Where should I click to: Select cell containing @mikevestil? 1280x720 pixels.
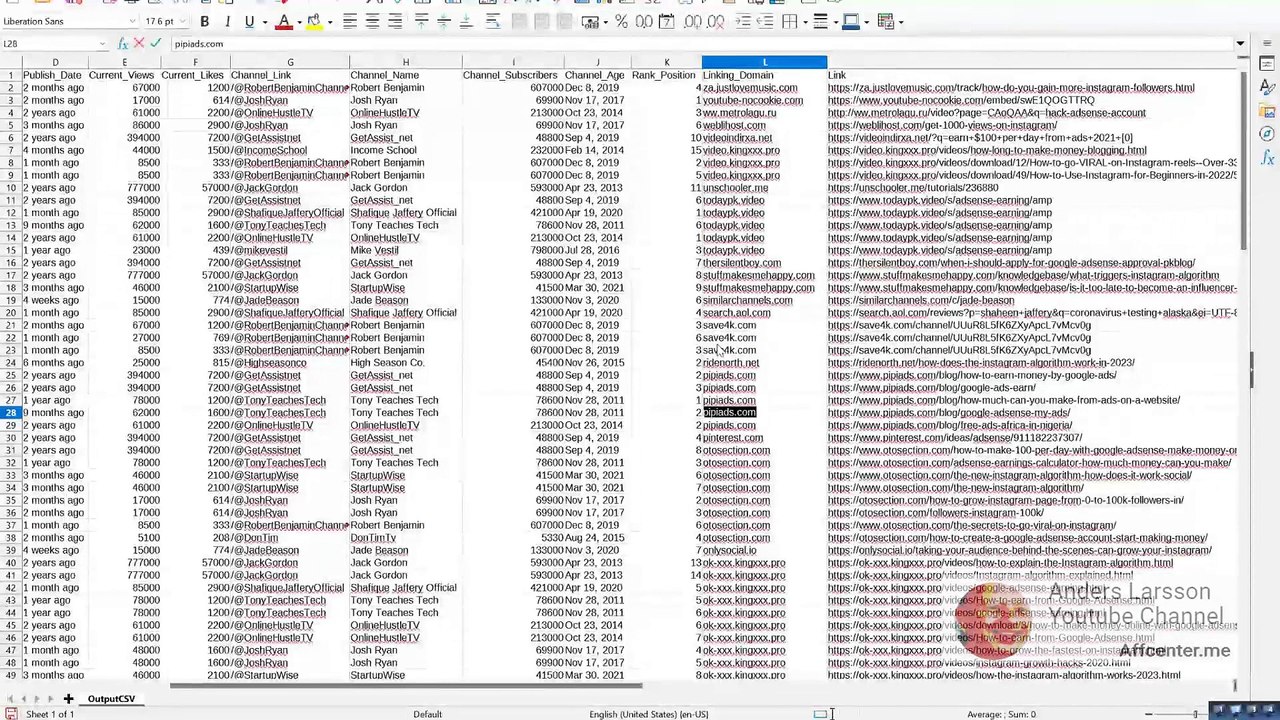pos(289,250)
